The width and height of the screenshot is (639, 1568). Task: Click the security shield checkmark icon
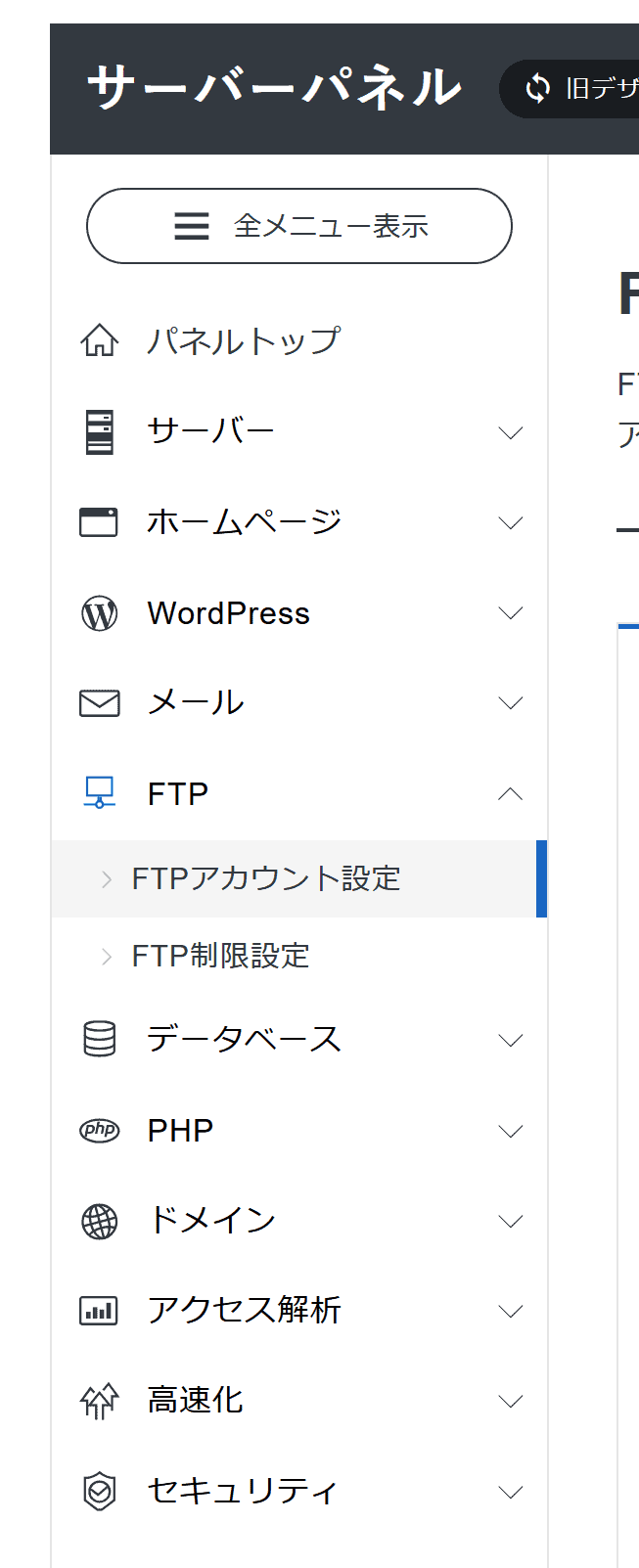tap(99, 1492)
